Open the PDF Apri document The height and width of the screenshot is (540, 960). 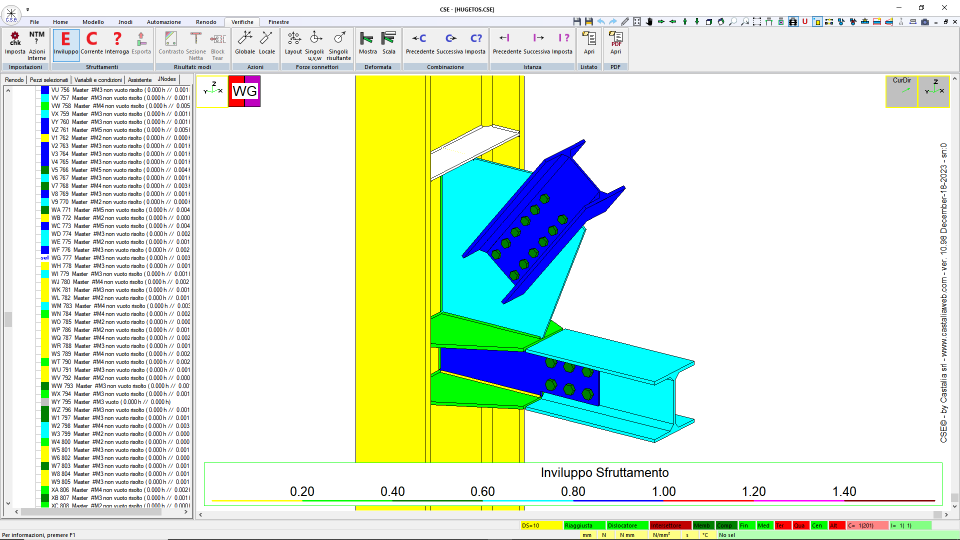pos(616,44)
